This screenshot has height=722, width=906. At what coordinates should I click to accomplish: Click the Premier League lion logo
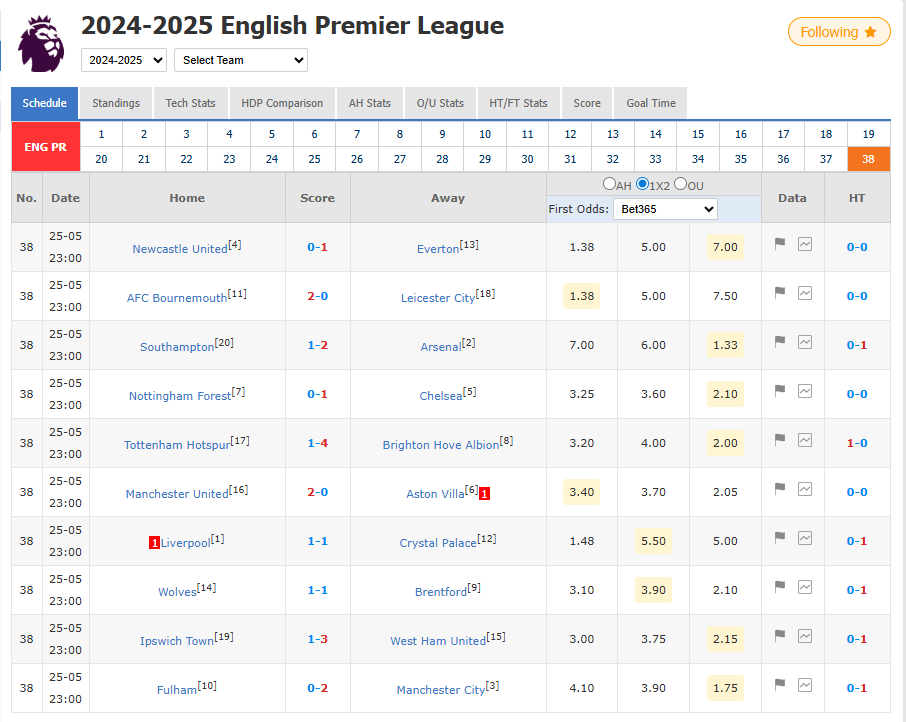pos(39,42)
